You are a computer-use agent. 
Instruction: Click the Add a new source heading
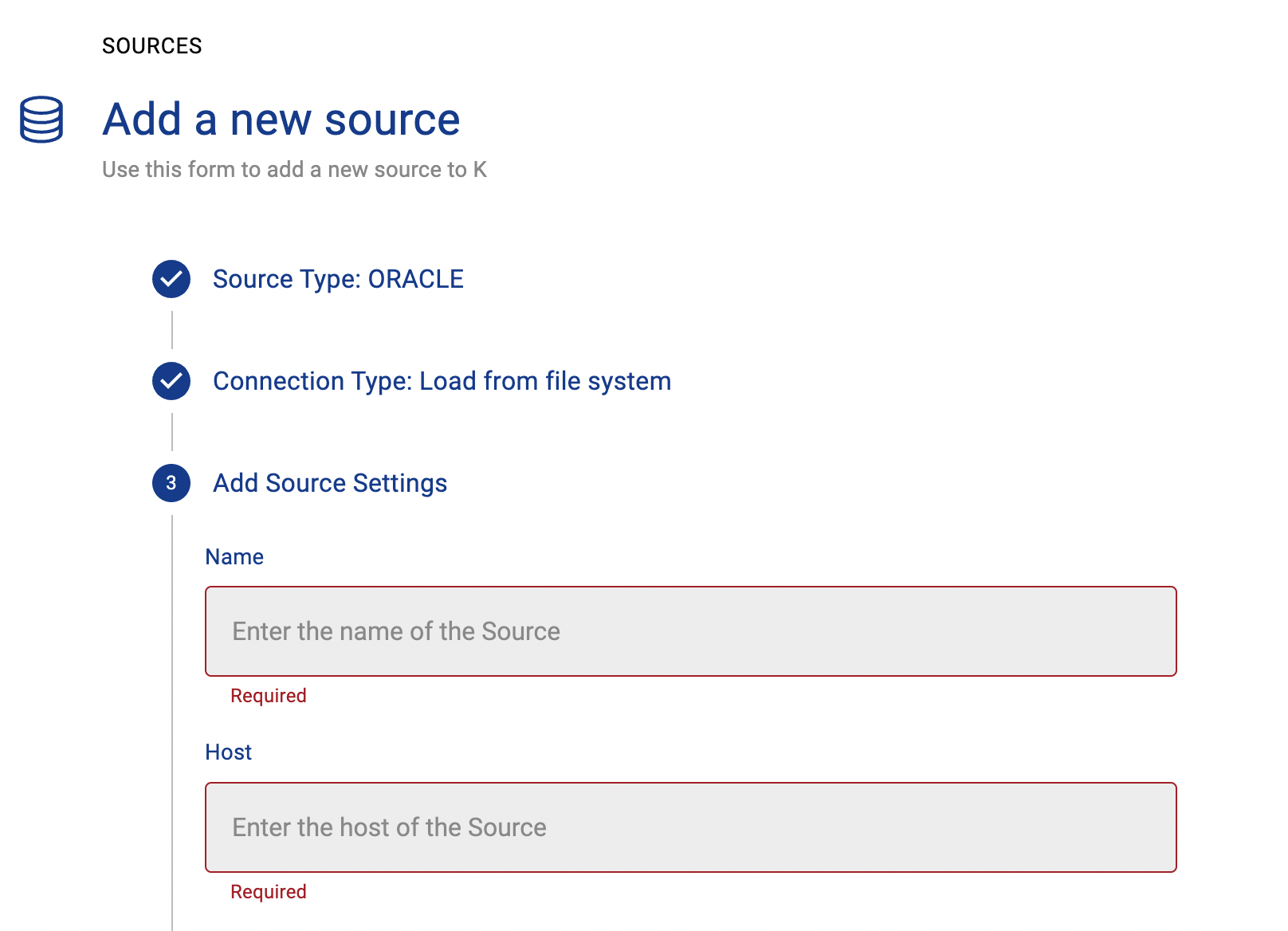coord(281,120)
